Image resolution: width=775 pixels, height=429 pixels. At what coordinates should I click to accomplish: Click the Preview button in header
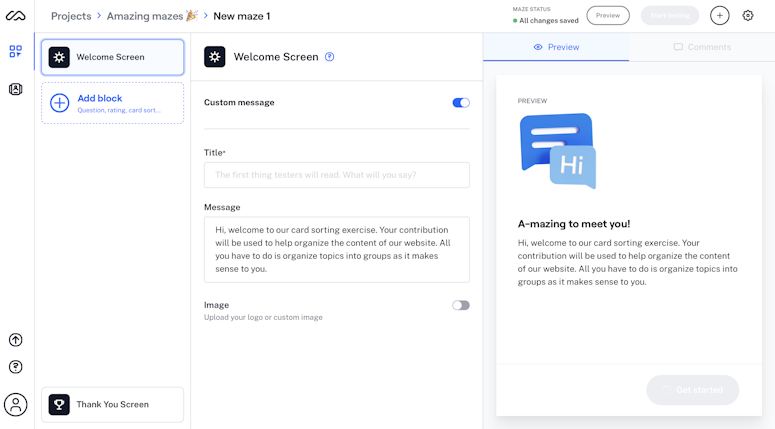[x=608, y=15]
